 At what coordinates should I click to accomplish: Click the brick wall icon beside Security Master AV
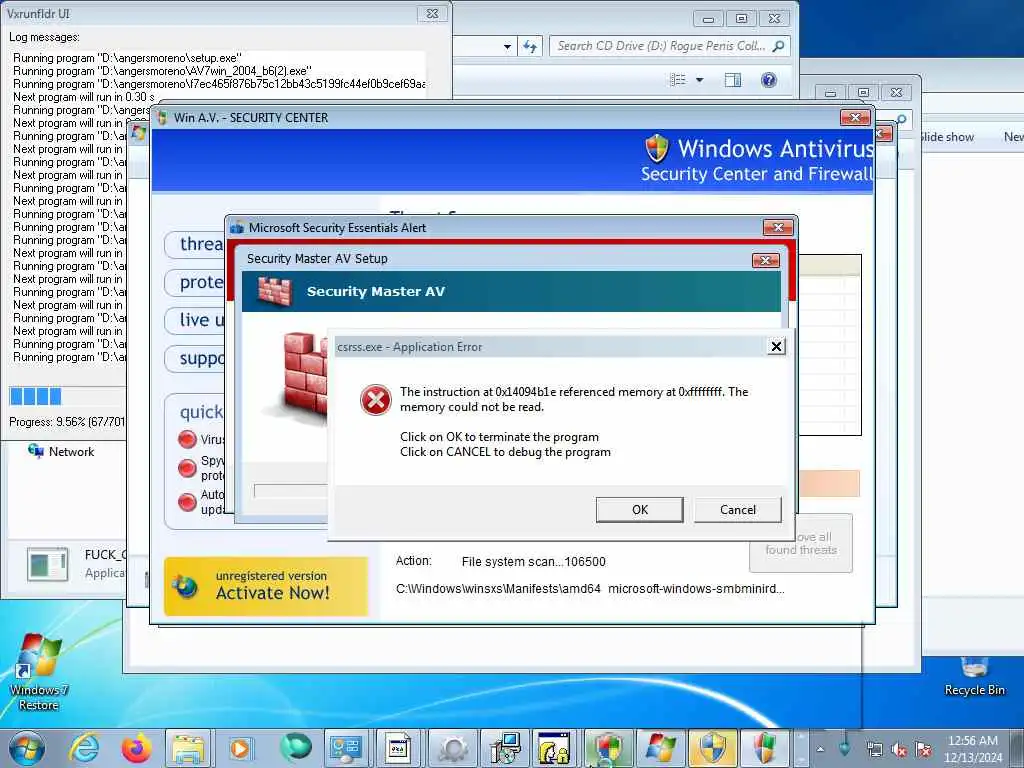(274, 291)
